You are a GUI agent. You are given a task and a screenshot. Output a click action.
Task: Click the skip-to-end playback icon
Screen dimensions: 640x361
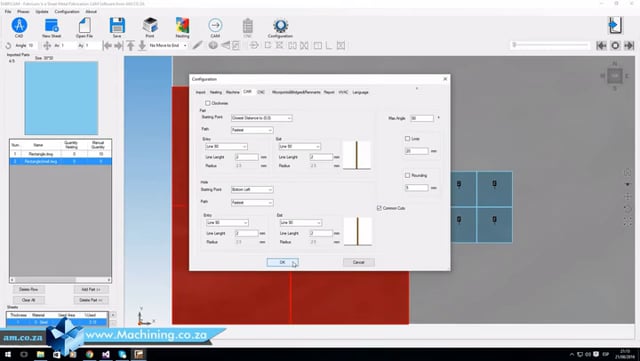pyautogui.click(x=629, y=45)
